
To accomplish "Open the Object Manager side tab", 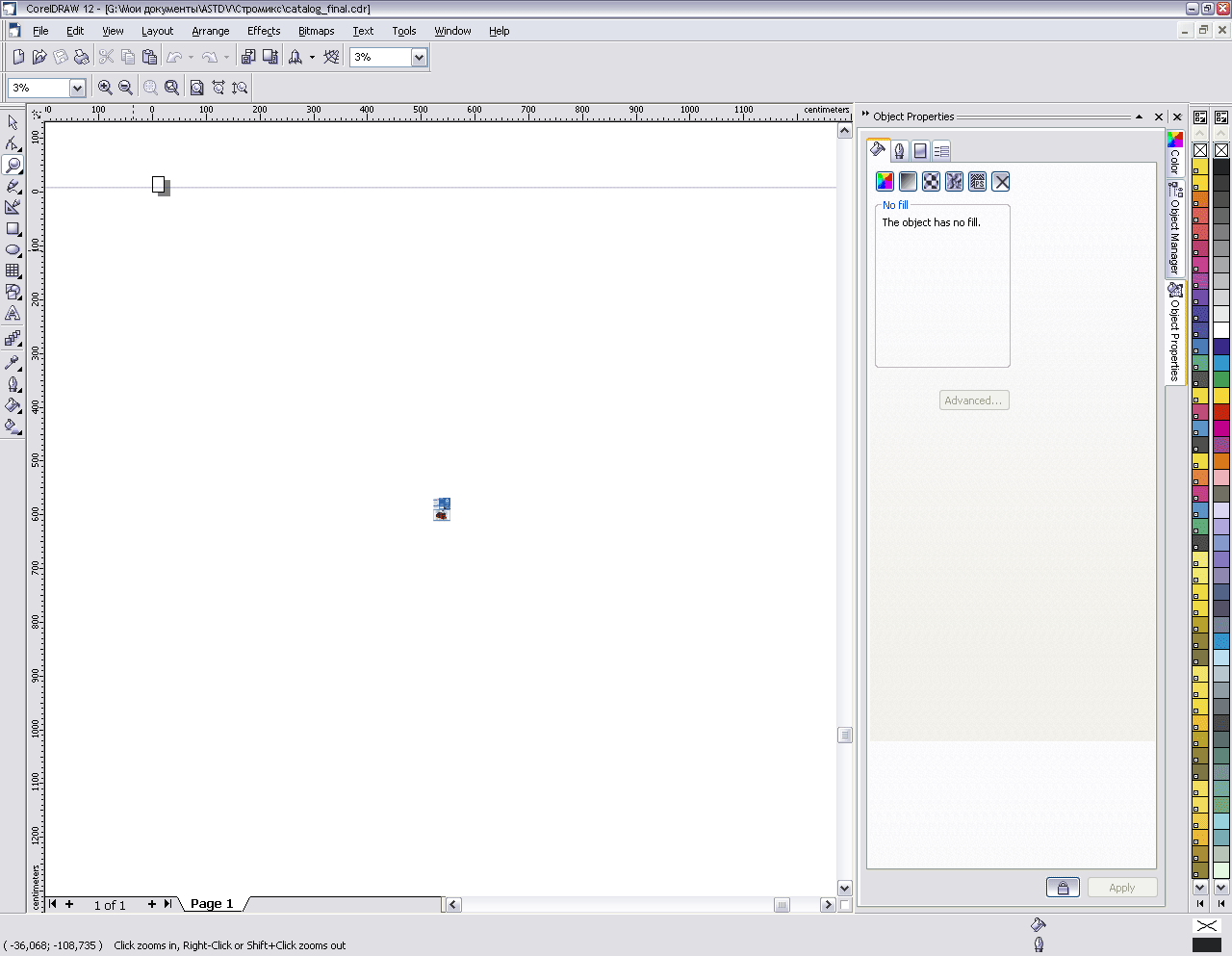I will [1175, 229].
